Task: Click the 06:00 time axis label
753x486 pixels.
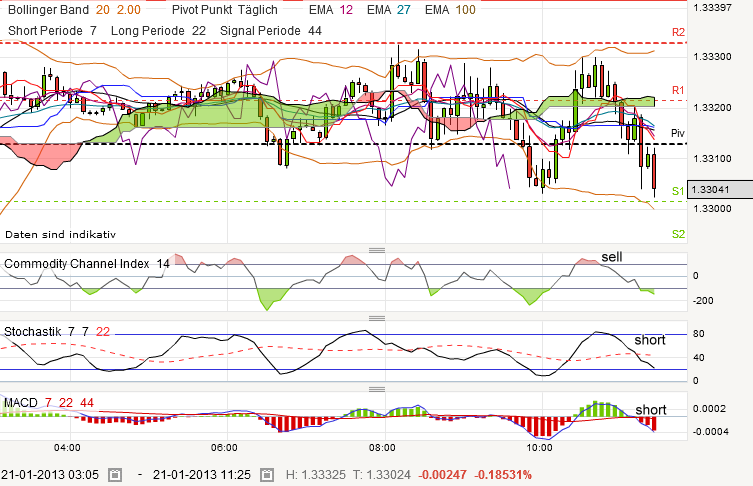Action: tap(224, 448)
